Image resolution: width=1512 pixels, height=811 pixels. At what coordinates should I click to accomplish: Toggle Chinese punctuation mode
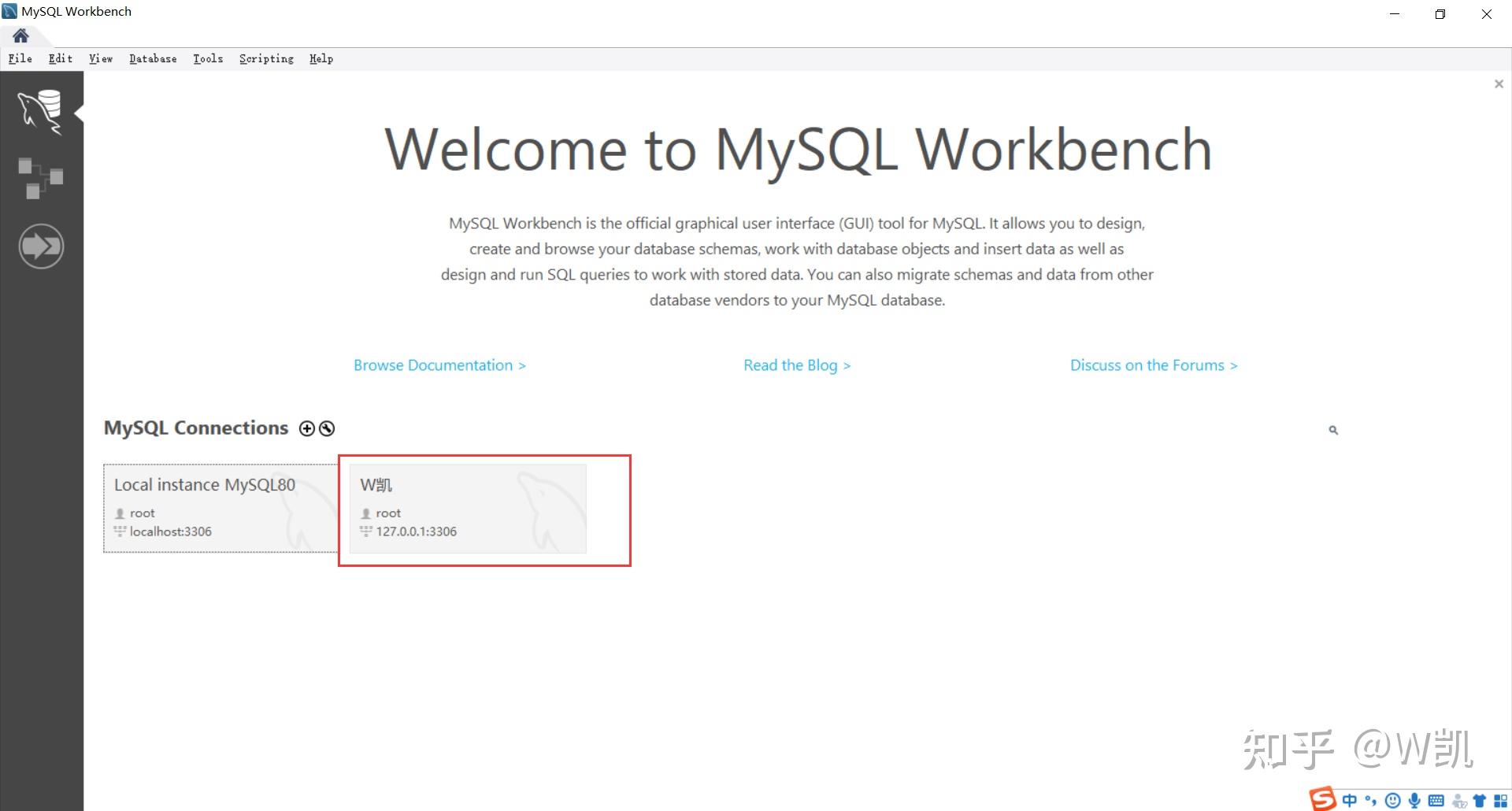pos(1371,801)
